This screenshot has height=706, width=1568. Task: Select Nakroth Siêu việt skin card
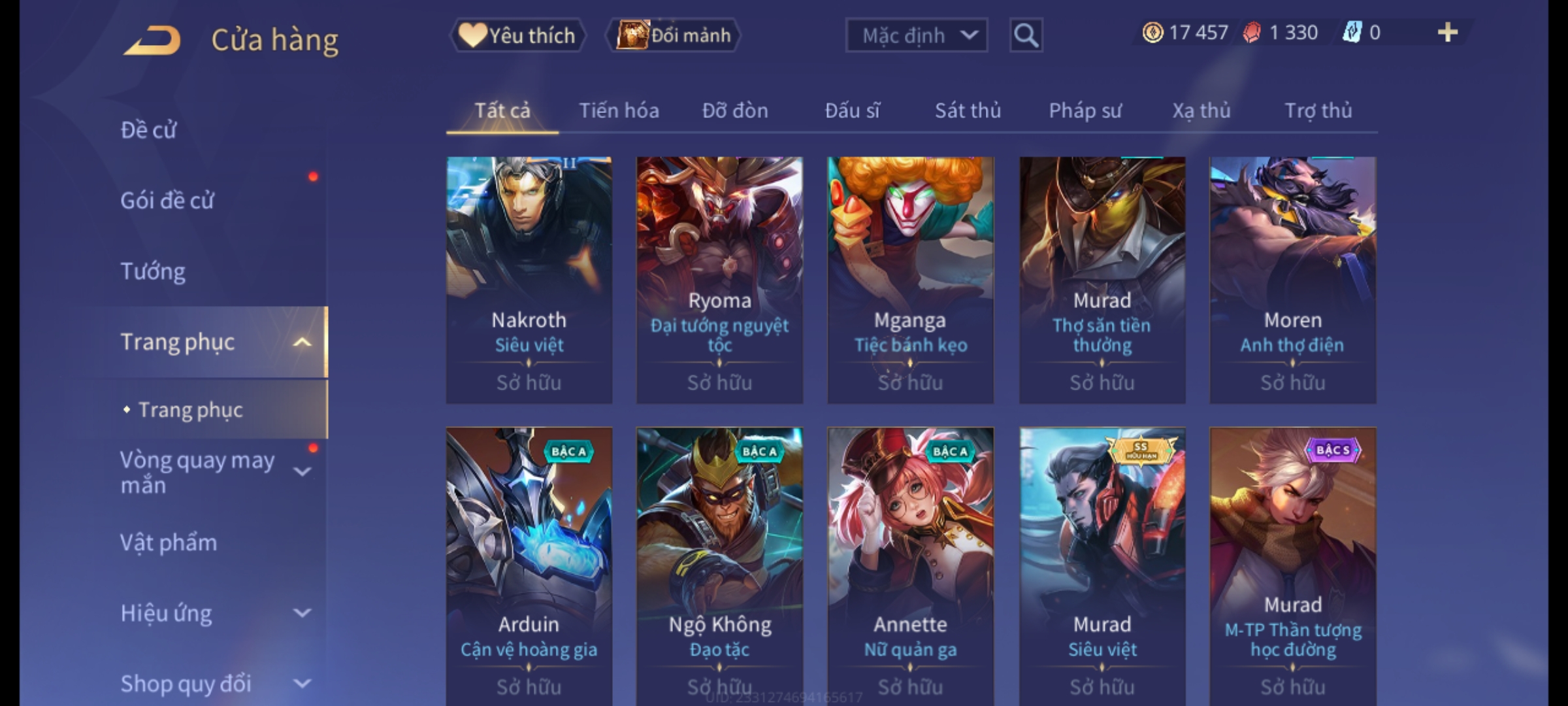point(529,280)
